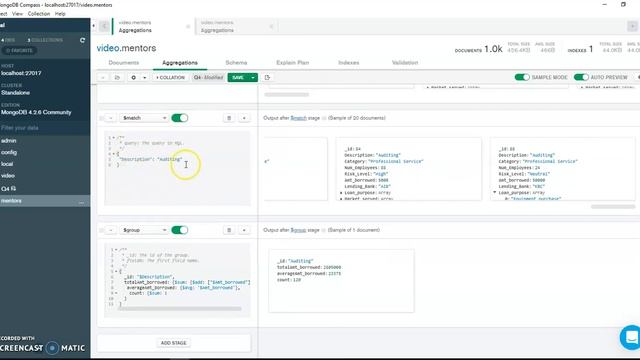Image resolution: width=640 pixels, height=360 pixels.
Task: Click the video database link in title
Action: click(x=108, y=48)
